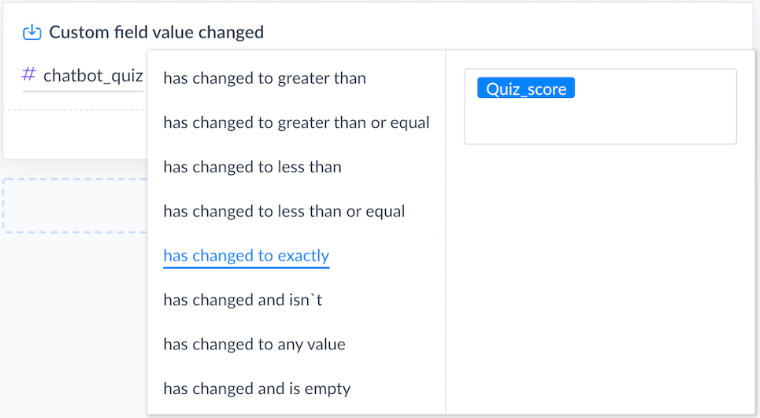Select the highlighted has changed to exactly option
The image size is (760, 418).
[246, 256]
